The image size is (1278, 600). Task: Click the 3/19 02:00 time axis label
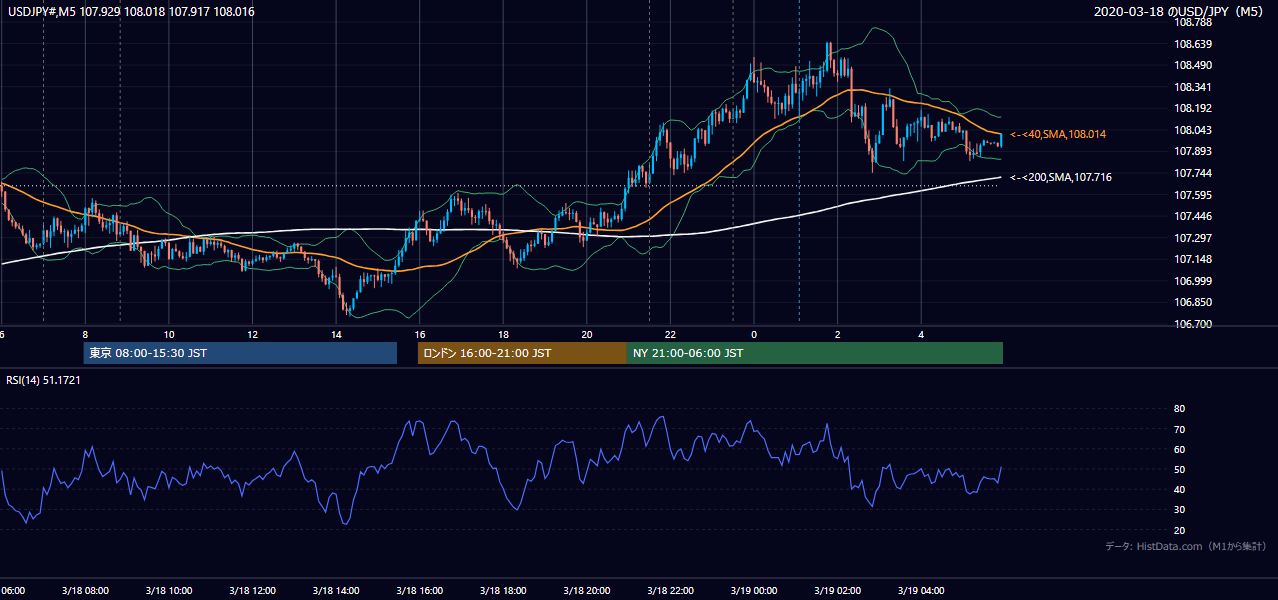[837, 591]
